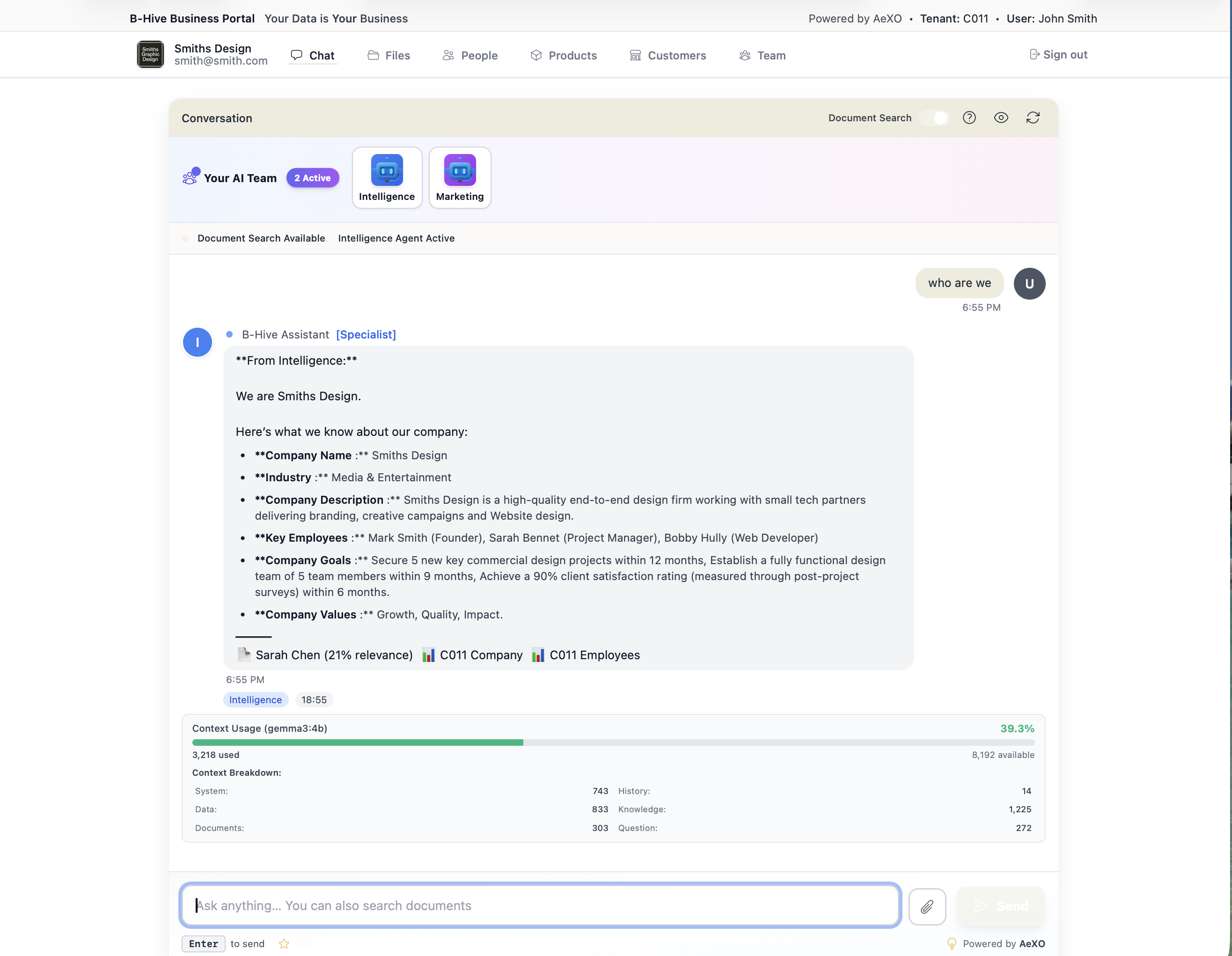The image size is (1232, 956).
Task: Switch to the Team tab
Action: tap(762, 55)
